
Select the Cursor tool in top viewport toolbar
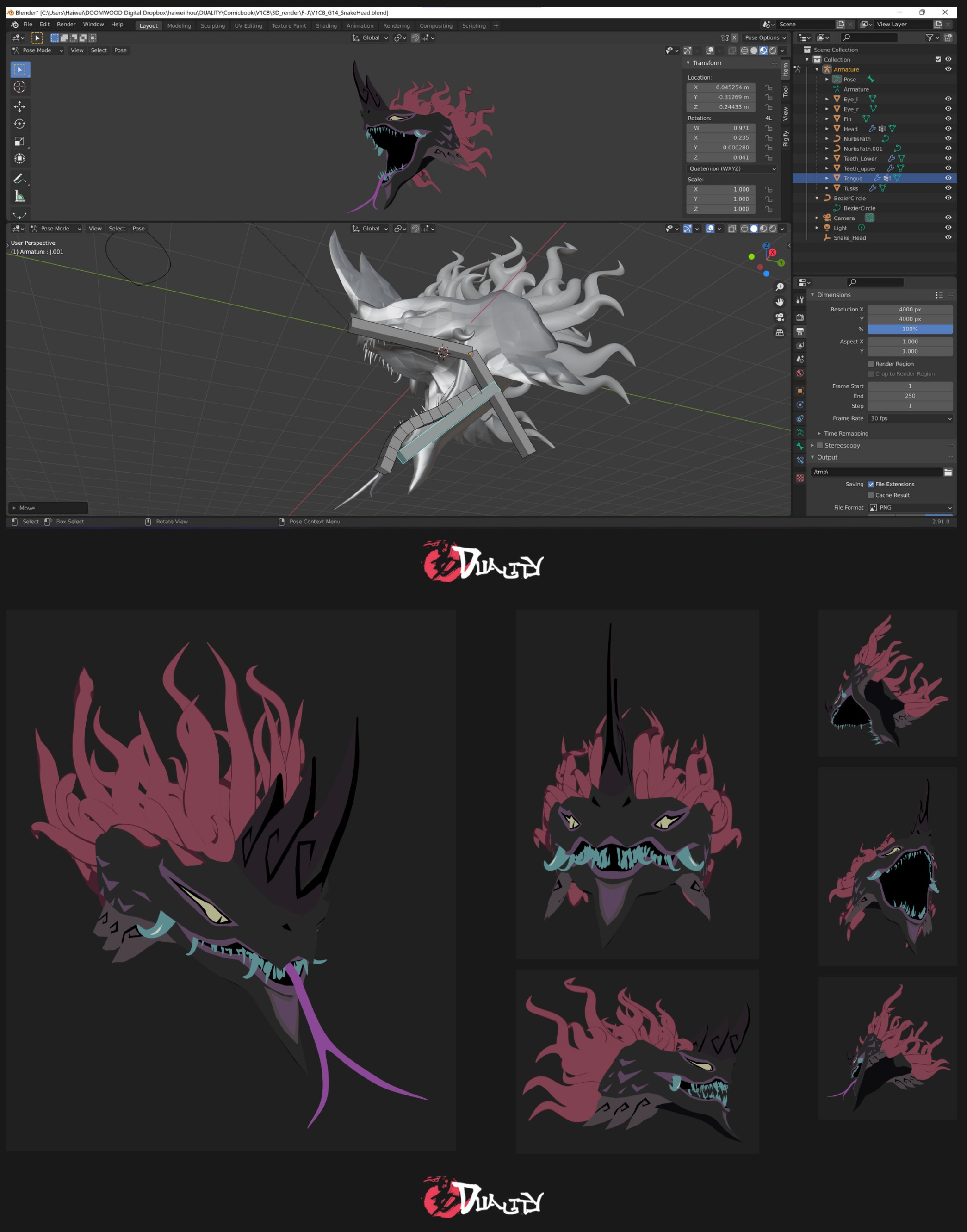pos(20,87)
